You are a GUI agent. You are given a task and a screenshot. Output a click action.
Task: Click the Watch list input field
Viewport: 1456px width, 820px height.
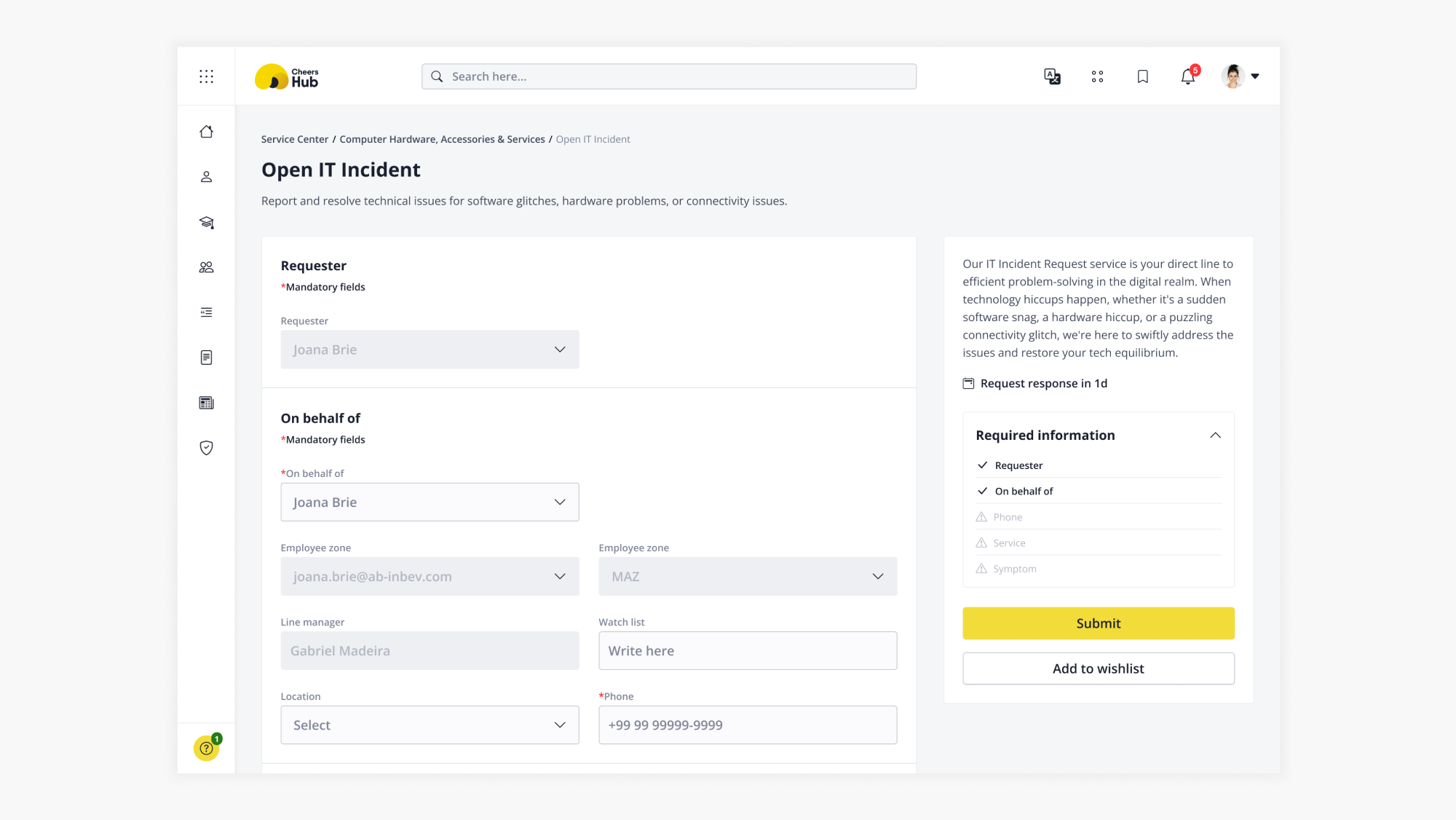tap(747, 650)
